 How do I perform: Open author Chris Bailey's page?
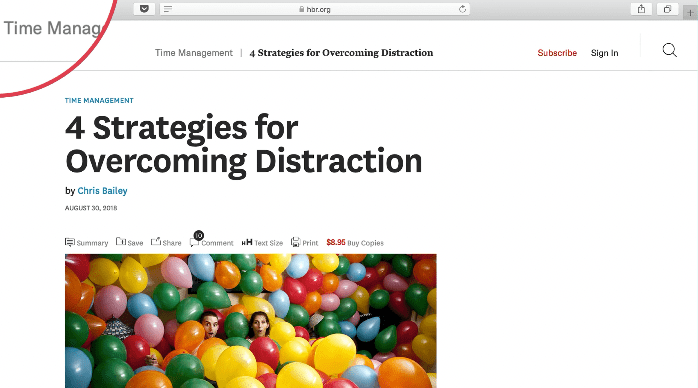point(102,191)
